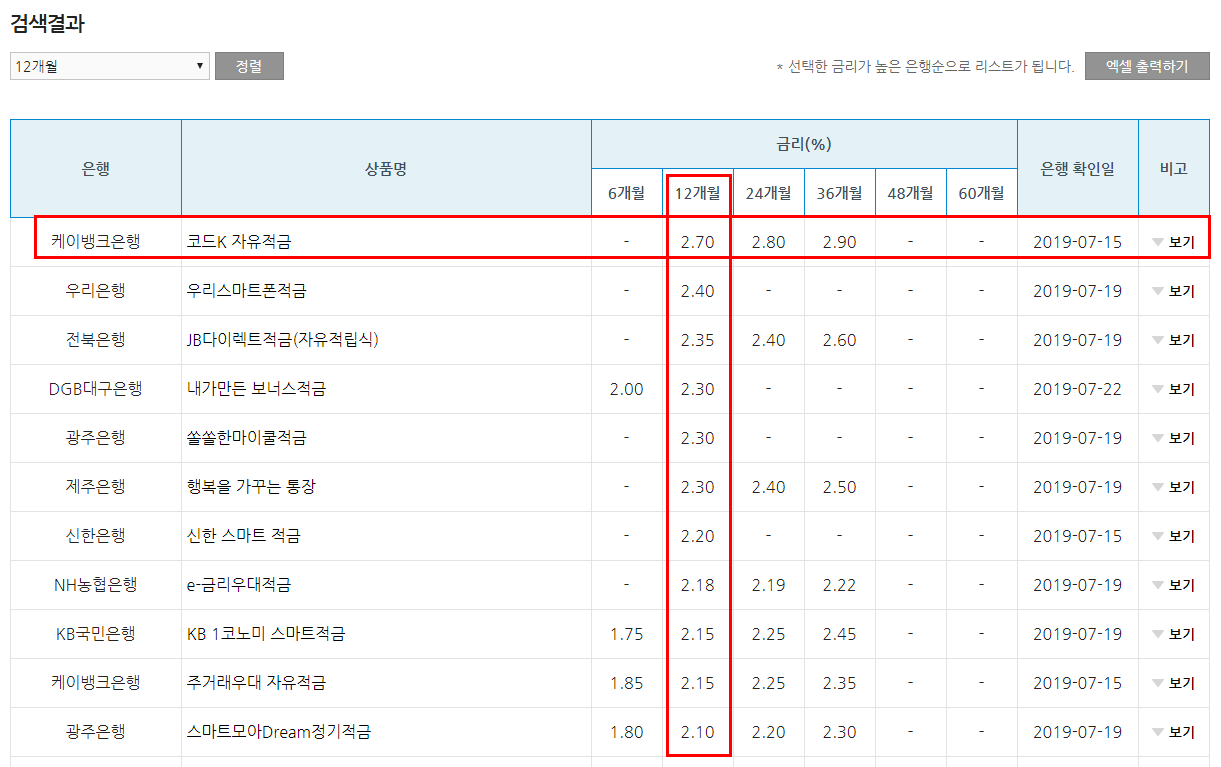This screenshot has height=767, width=1221.
Task: Click bank name 신한은행
Action: click(96, 536)
